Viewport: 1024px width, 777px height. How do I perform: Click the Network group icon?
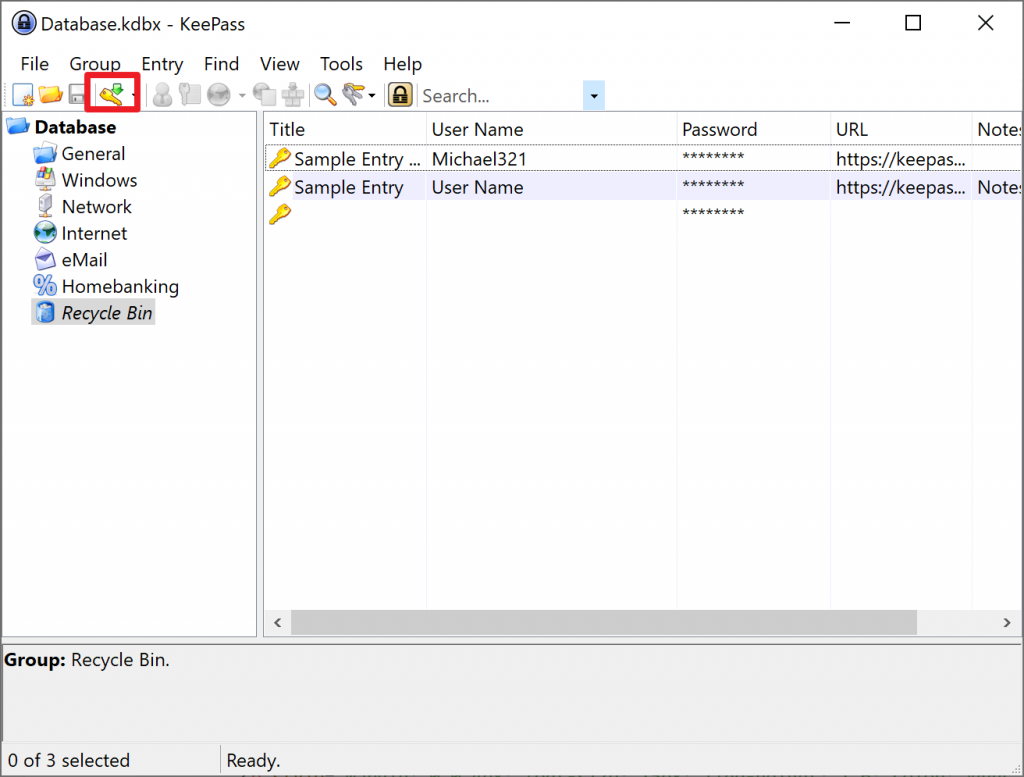(45, 207)
